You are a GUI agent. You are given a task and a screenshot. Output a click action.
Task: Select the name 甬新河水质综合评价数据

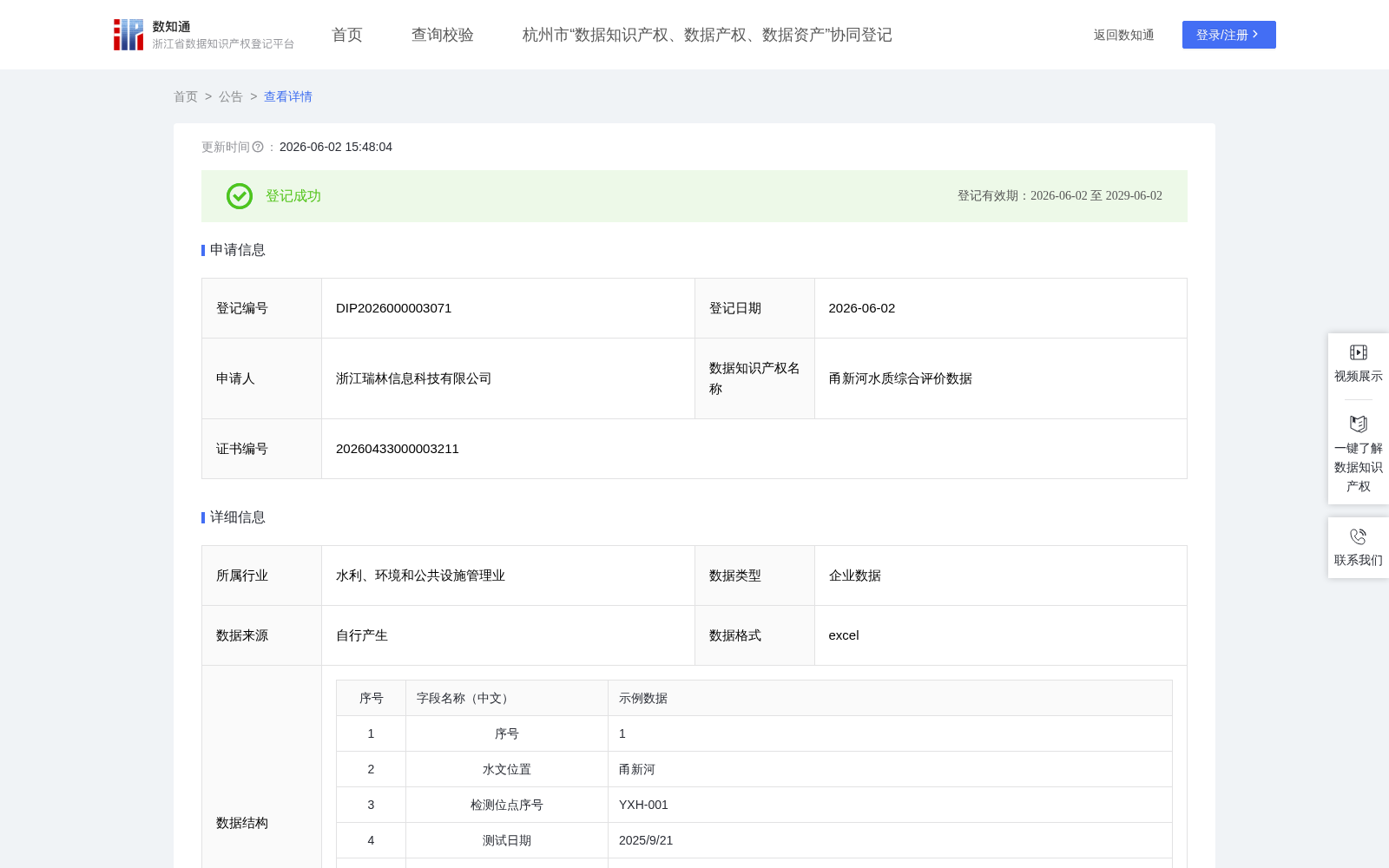pos(900,378)
